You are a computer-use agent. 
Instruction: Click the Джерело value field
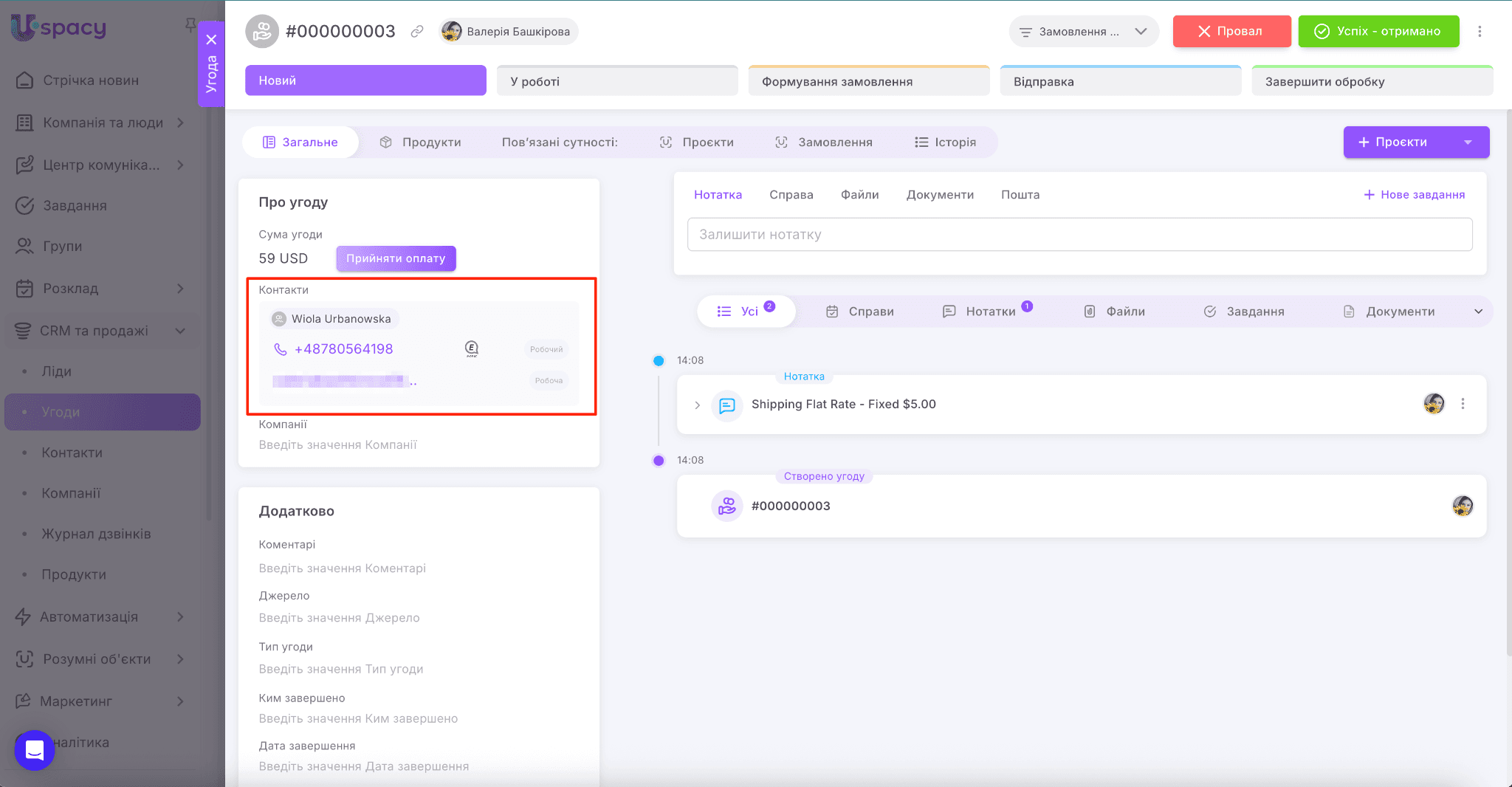click(x=339, y=618)
